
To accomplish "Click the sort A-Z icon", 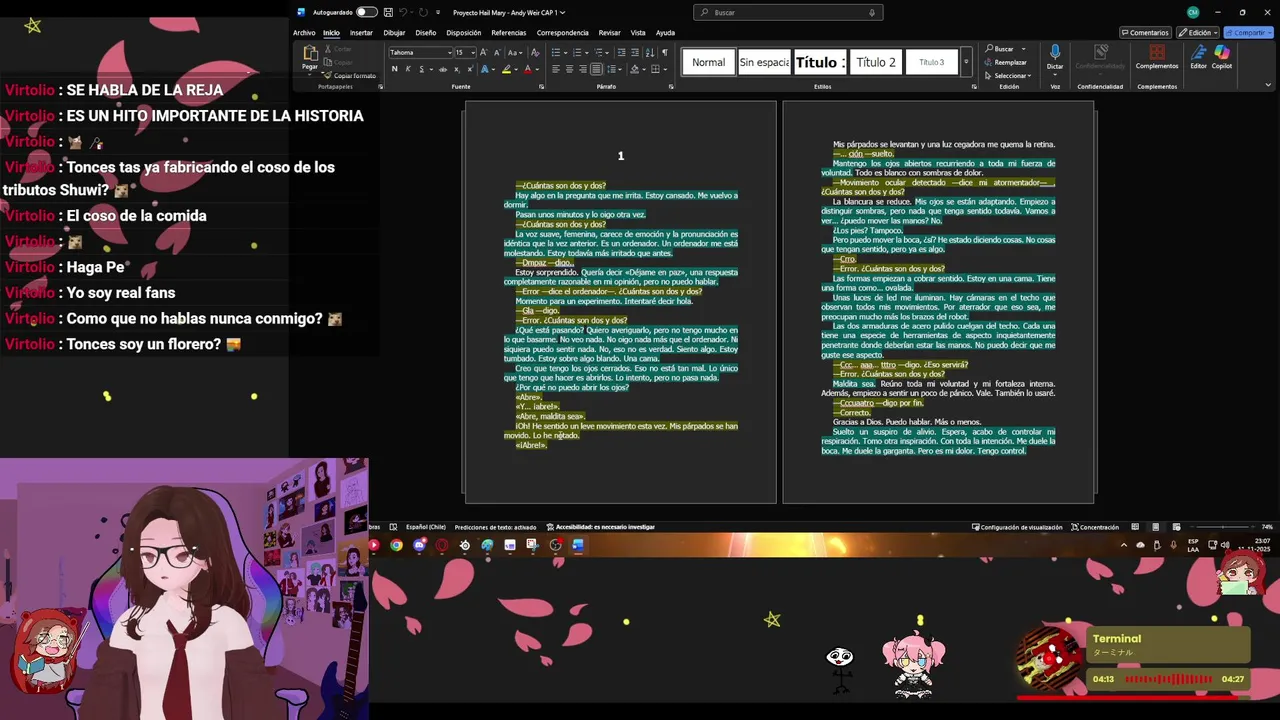I will pyautogui.click(x=650, y=52).
